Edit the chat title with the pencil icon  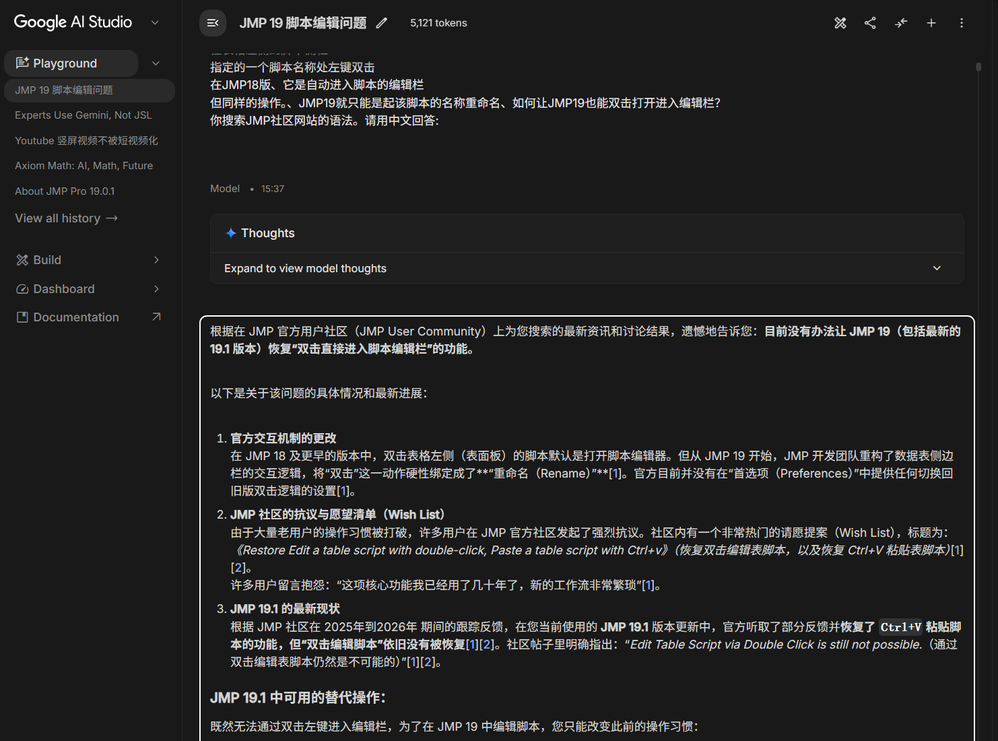tap(381, 23)
